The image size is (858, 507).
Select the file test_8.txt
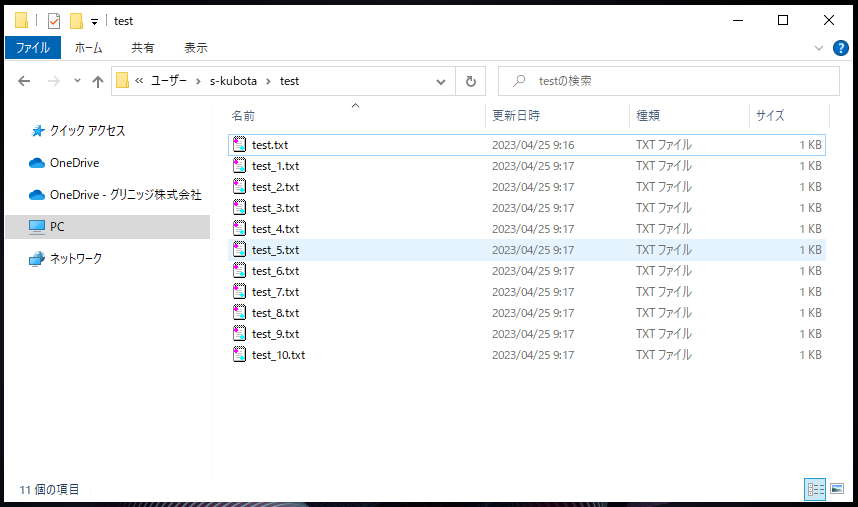point(527,313)
